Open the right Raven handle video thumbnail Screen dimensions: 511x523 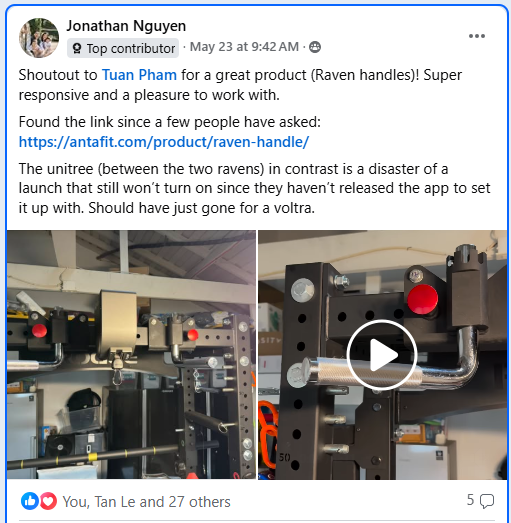(x=383, y=355)
